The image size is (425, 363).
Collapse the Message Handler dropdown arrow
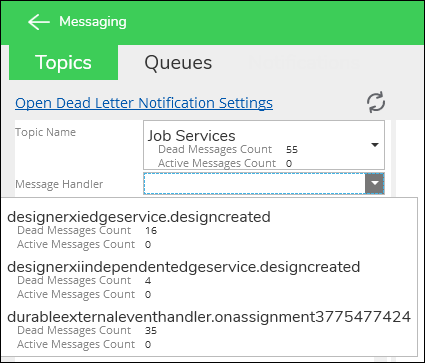point(375,183)
